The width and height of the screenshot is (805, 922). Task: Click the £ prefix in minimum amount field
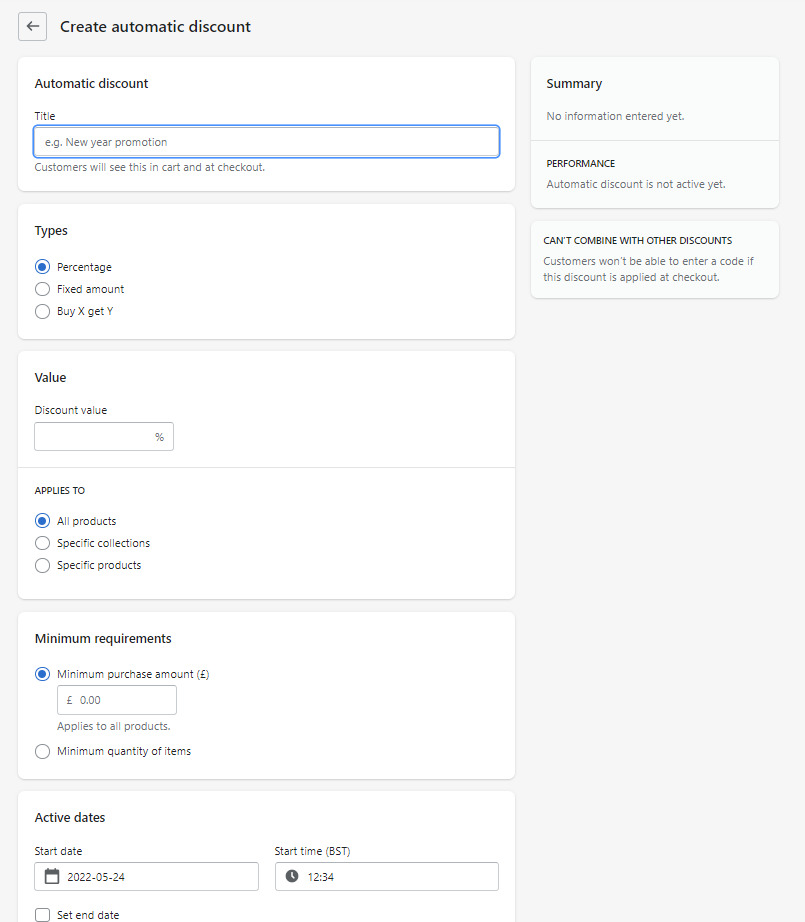pyautogui.click(x=69, y=700)
